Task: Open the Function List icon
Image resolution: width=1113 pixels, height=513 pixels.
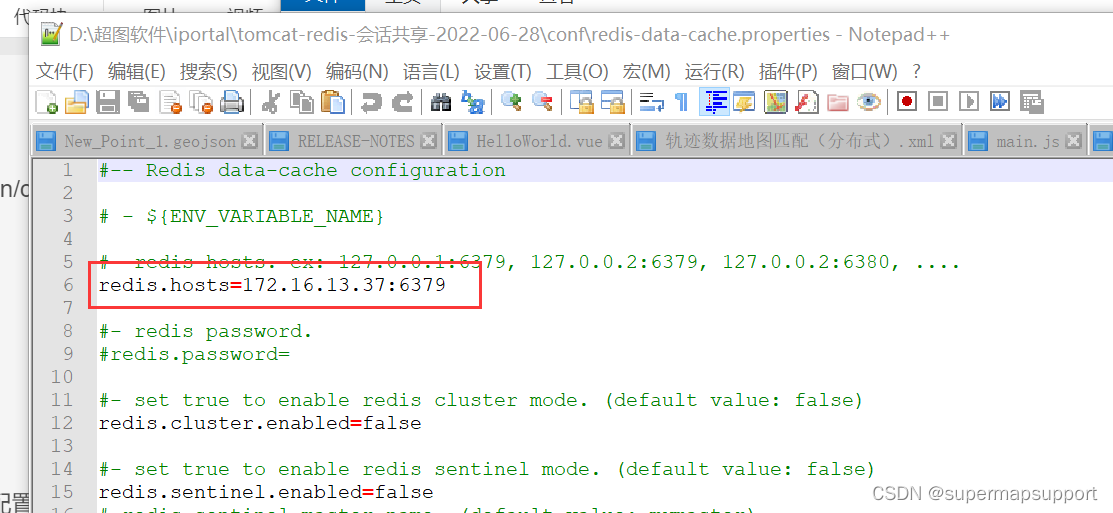Action: point(806,102)
